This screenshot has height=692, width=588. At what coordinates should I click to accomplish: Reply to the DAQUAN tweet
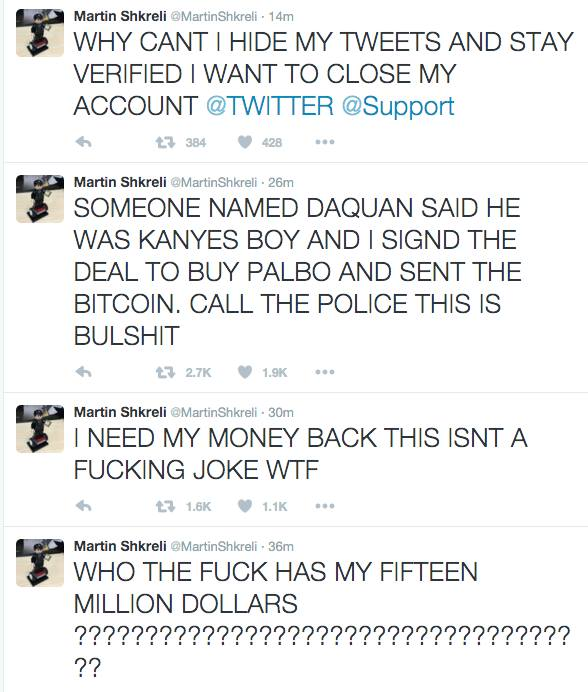pos(83,372)
